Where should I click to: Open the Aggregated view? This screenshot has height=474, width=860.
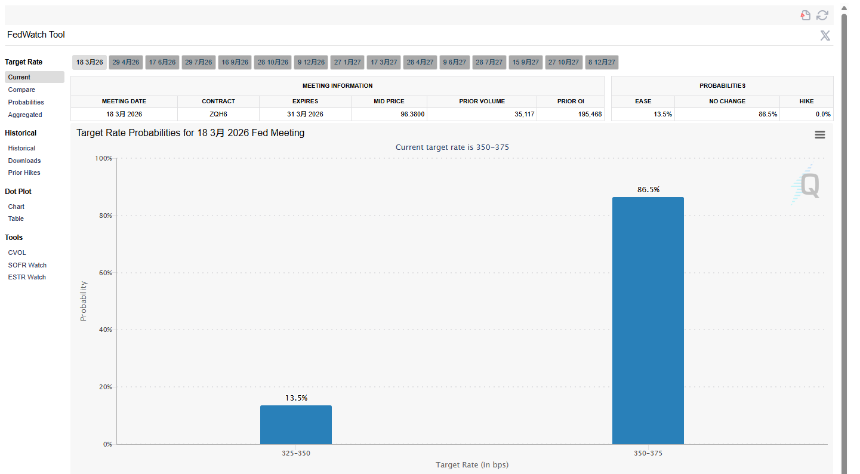pos(25,115)
